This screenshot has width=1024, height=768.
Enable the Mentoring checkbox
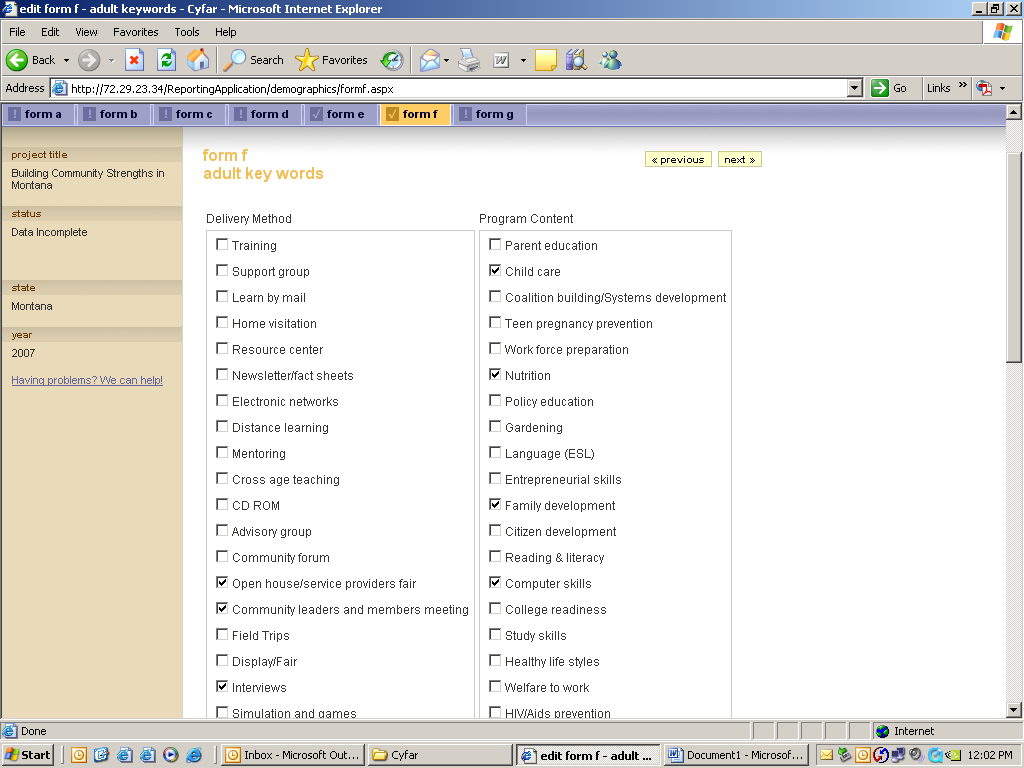[222, 452]
